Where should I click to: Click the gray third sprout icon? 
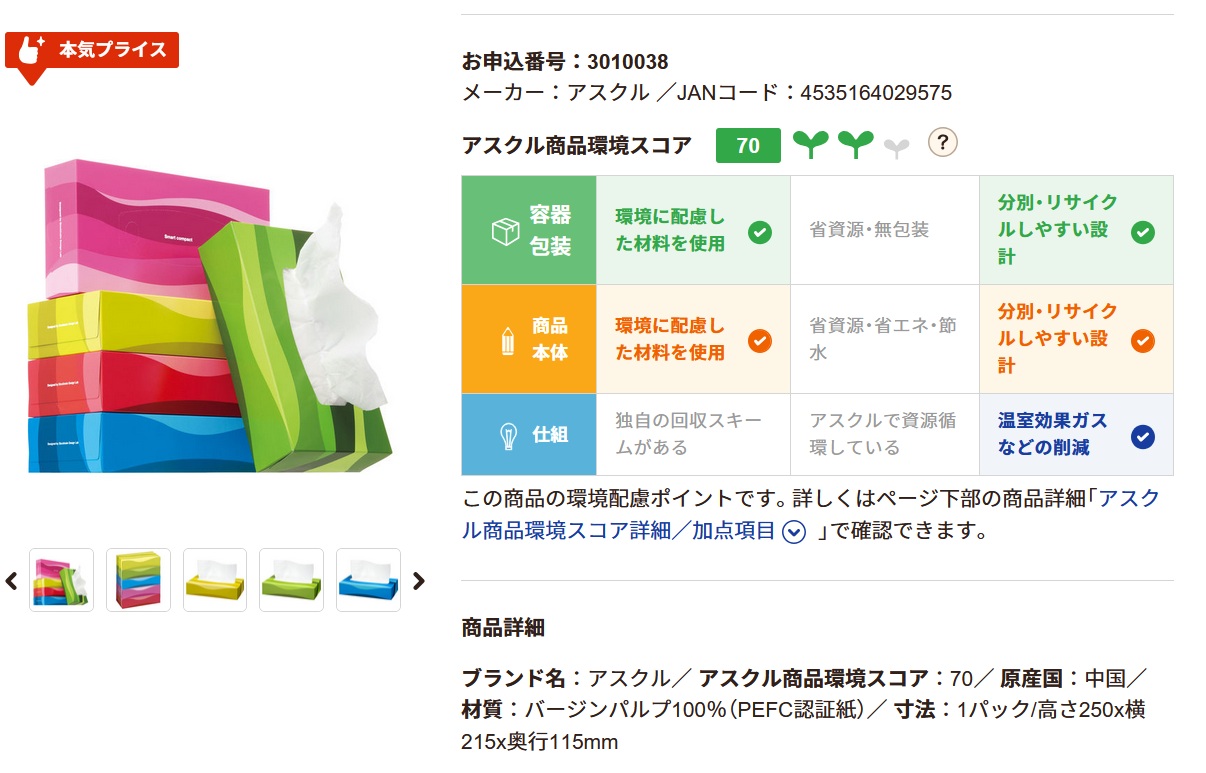pos(896,145)
